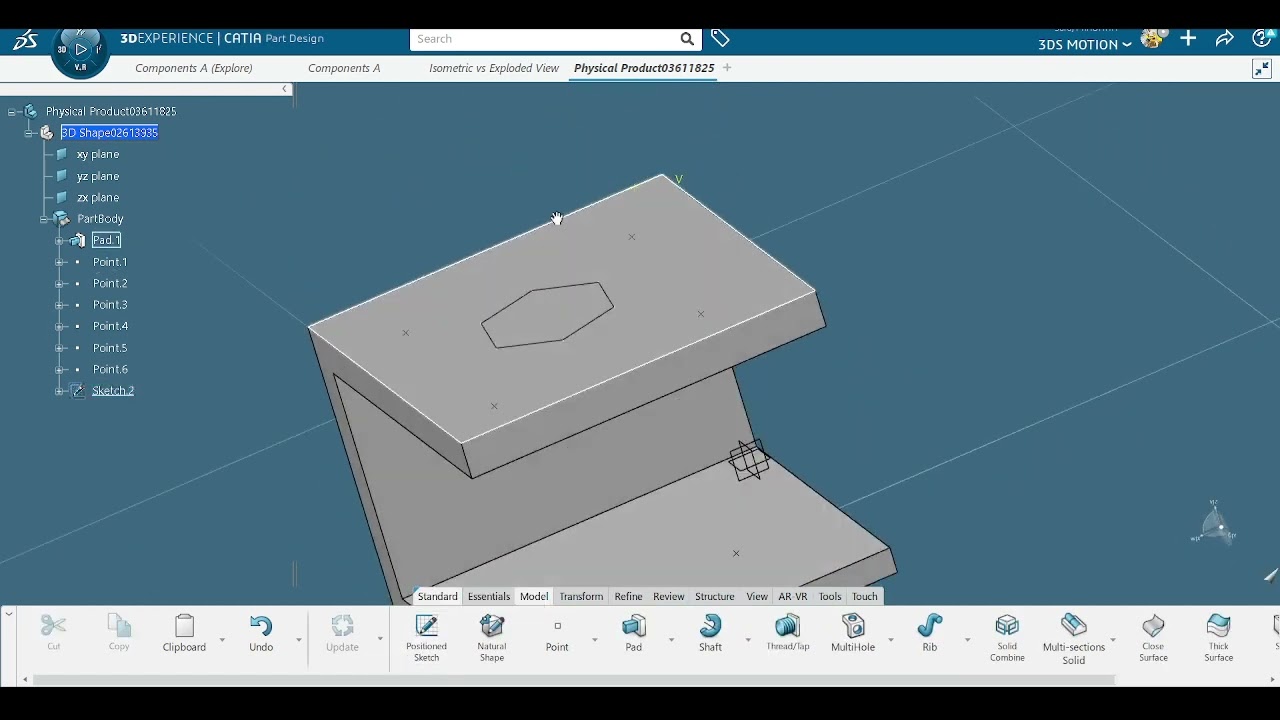Open the Multi-sections Solid dropdown arrow

coord(1112,639)
